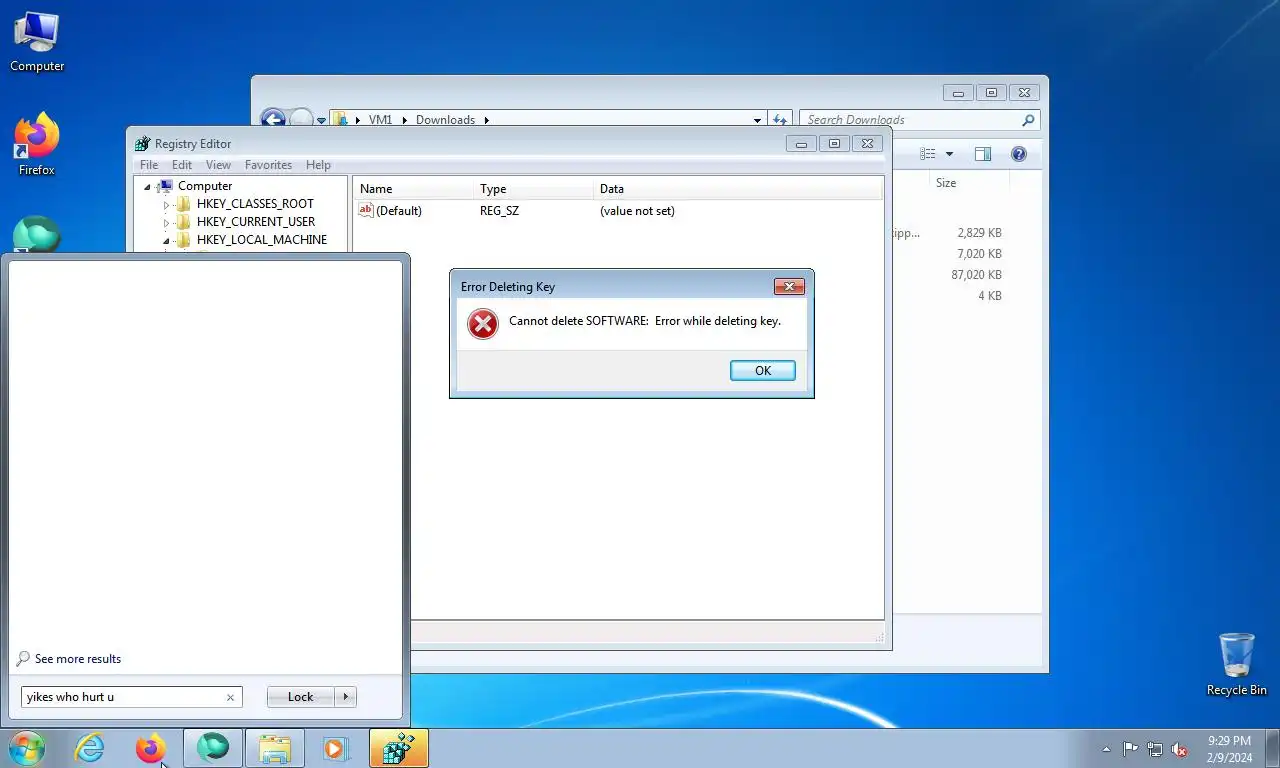Click the Lock button in Start menu
The image size is (1280, 768).
click(300, 697)
